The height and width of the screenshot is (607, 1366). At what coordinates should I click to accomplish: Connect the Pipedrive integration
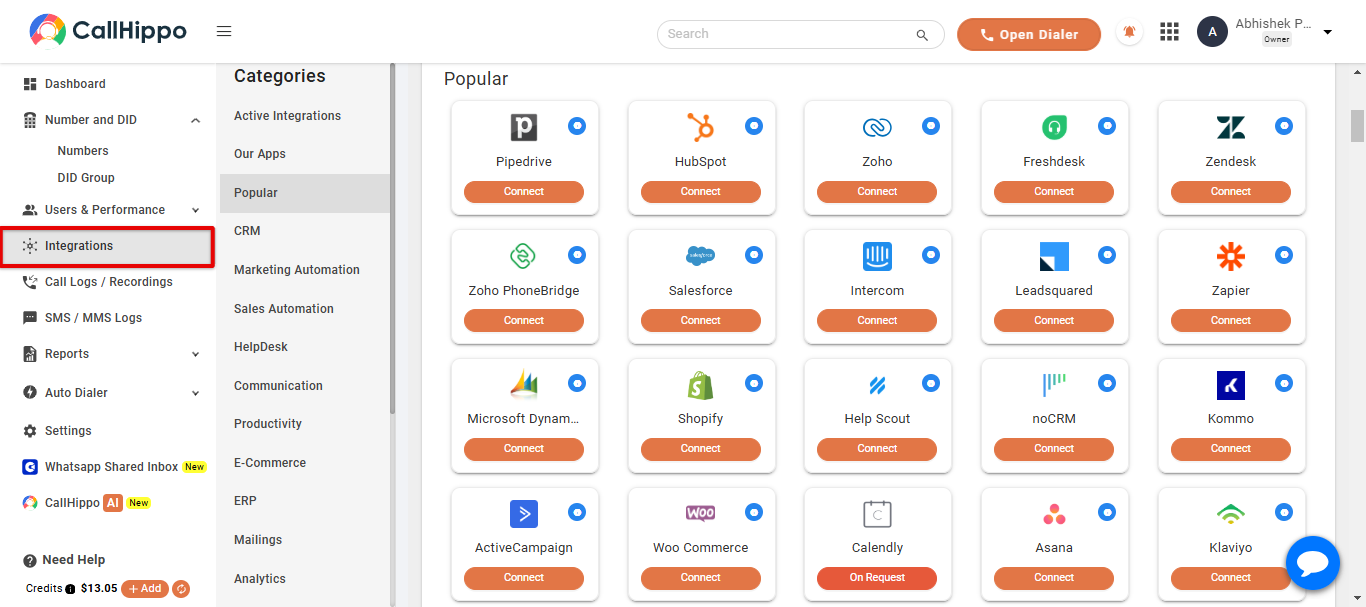(x=524, y=192)
